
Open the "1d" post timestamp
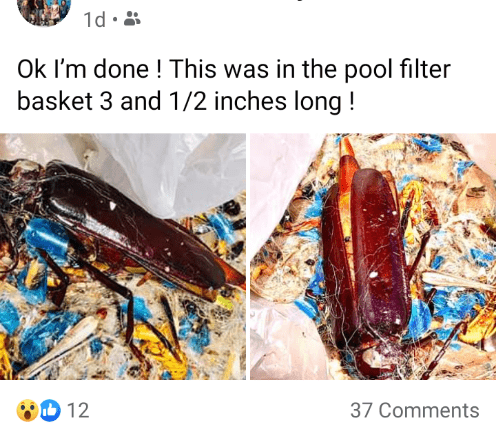pyautogui.click(x=95, y=19)
